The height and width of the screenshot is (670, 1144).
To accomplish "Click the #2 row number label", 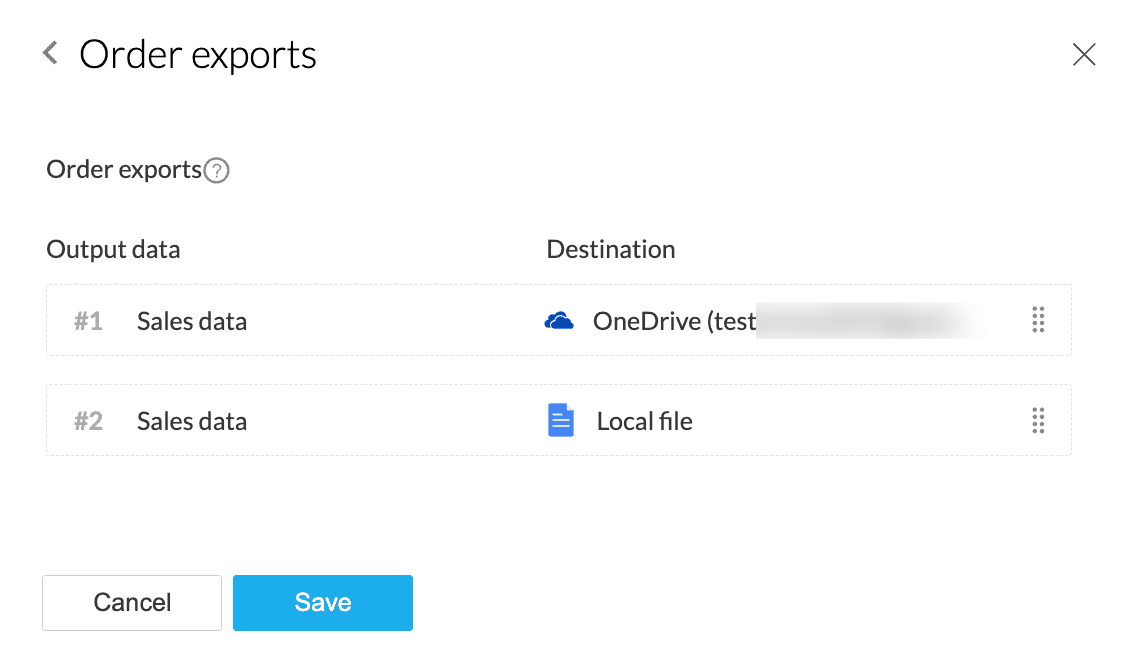I will pyautogui.click(x=88, y=421).
